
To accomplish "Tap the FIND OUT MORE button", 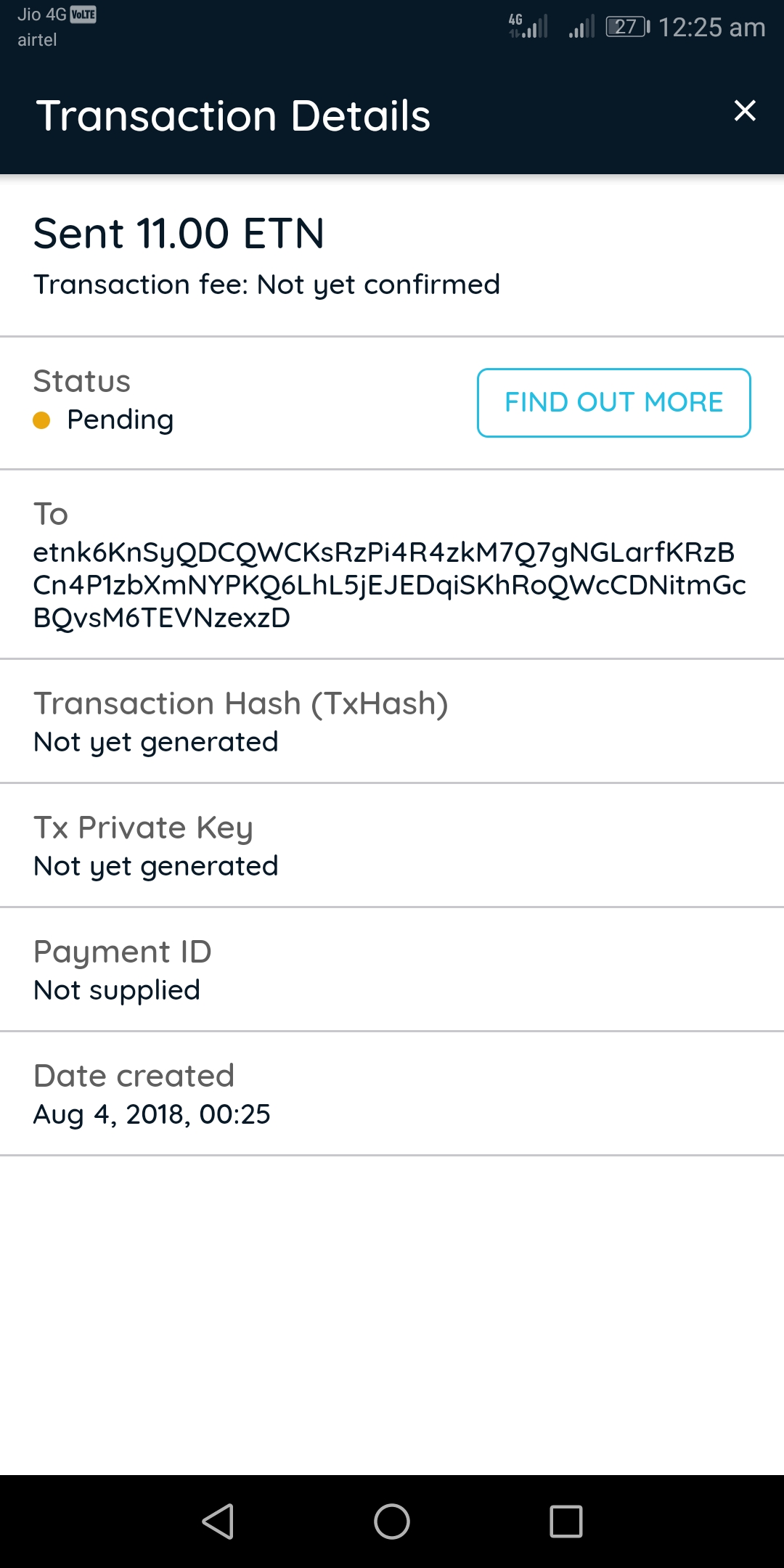I will pos(613,403).
